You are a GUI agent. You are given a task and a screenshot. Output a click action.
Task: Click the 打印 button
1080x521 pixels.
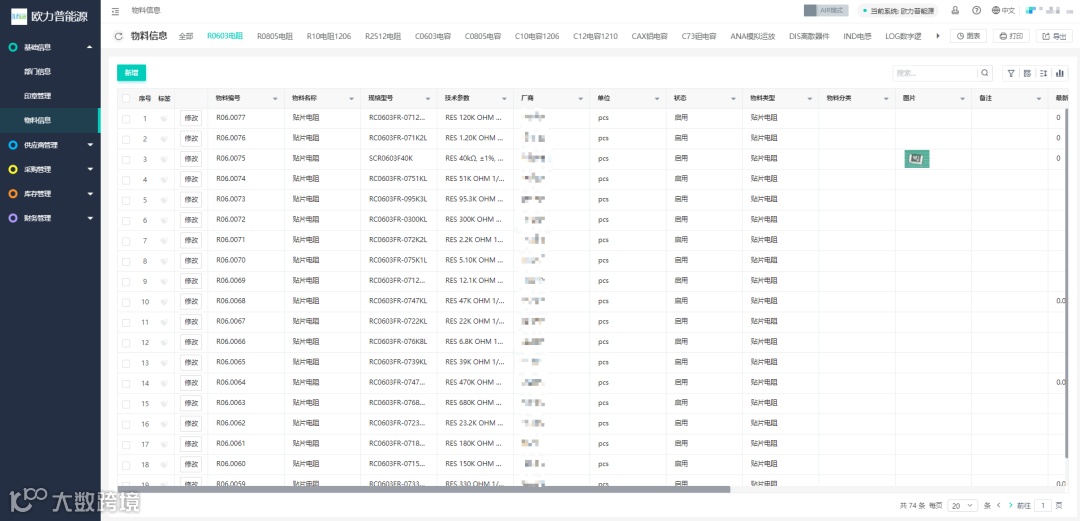click(1011, 36)
